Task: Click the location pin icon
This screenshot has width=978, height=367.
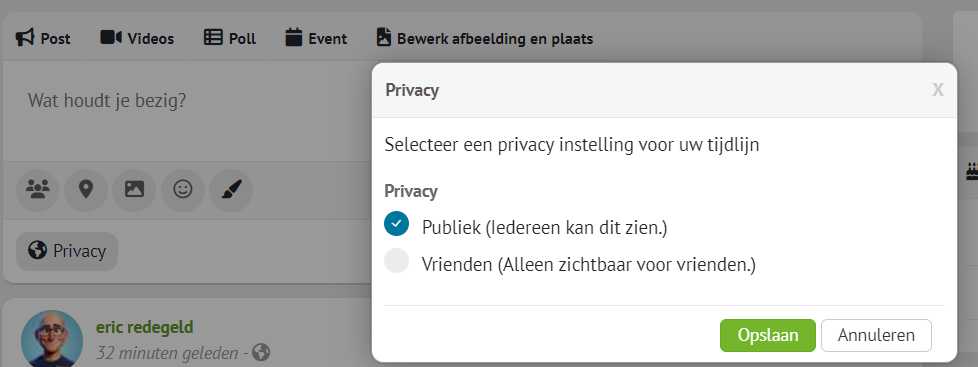Action: point(86,188)
